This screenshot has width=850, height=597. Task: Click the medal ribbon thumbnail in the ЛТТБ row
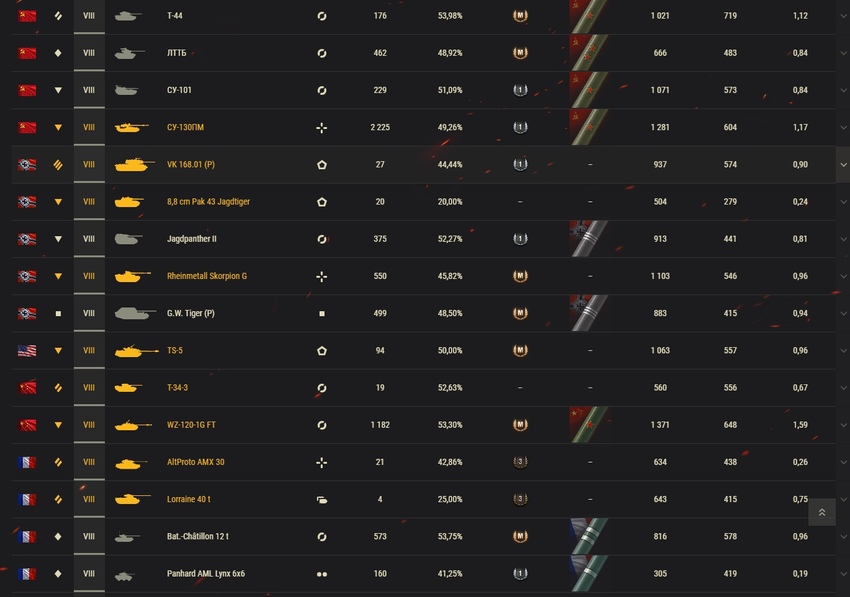[589, 53]
